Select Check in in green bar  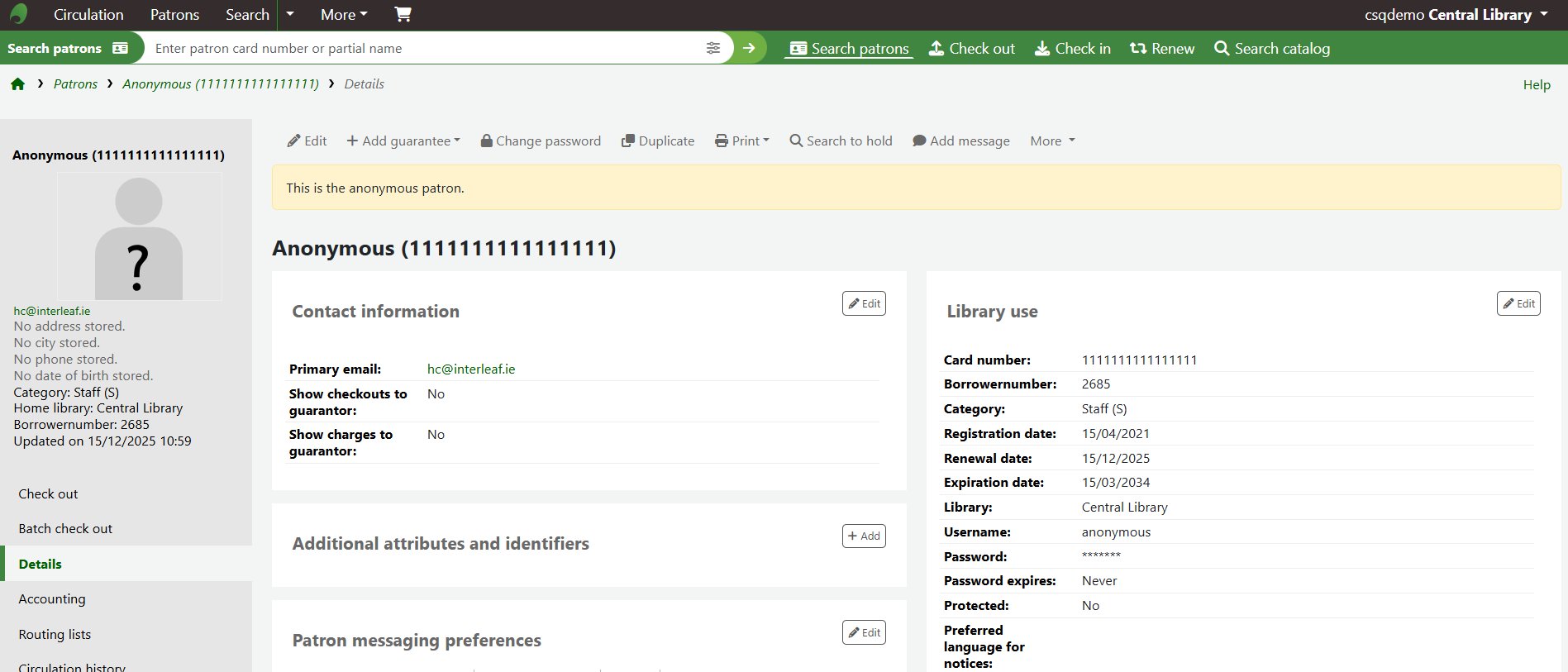pos(1073,48)
